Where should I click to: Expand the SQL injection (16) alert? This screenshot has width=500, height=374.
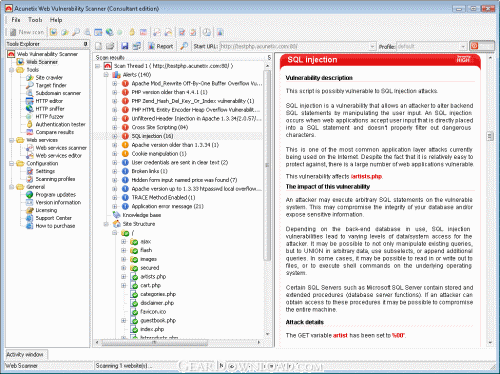click(x=115, y=136)
